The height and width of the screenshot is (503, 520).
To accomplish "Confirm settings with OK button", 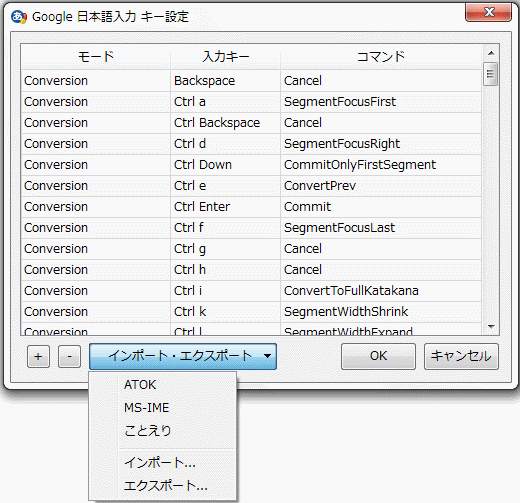I will (378, 356).
